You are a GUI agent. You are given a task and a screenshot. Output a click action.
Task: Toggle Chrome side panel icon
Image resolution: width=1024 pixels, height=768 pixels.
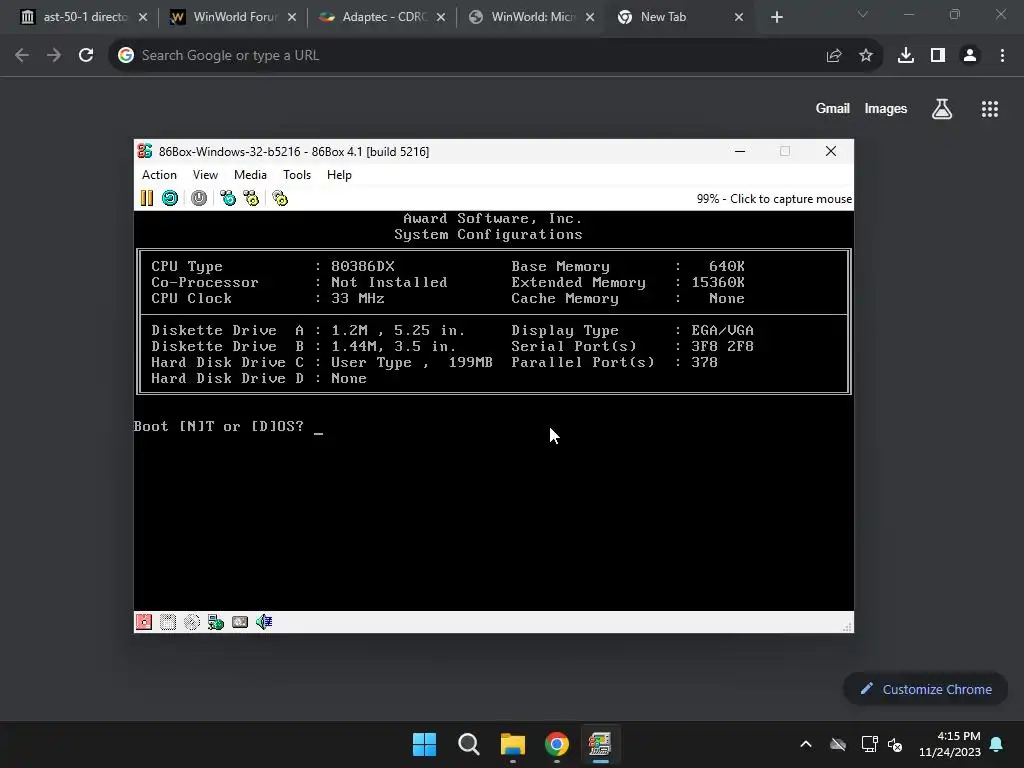pyautogui.click(x=938, y=56)
